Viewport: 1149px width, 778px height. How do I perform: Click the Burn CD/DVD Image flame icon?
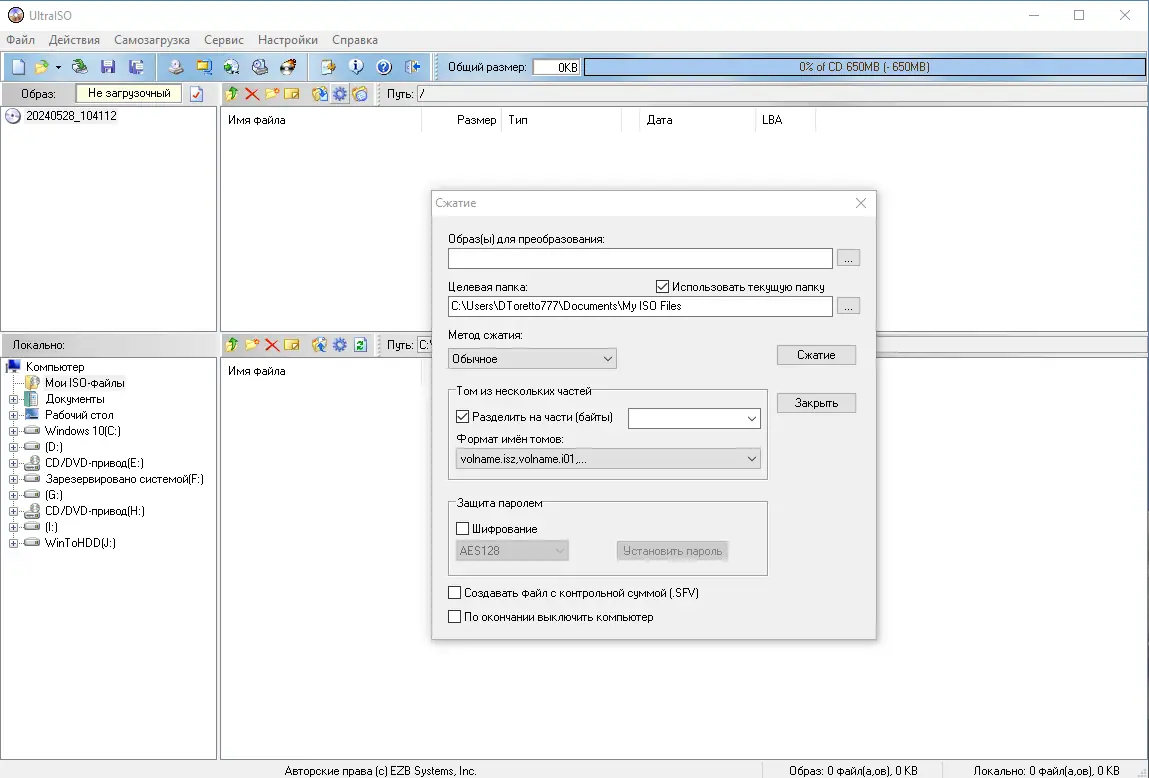pos(288,67)
